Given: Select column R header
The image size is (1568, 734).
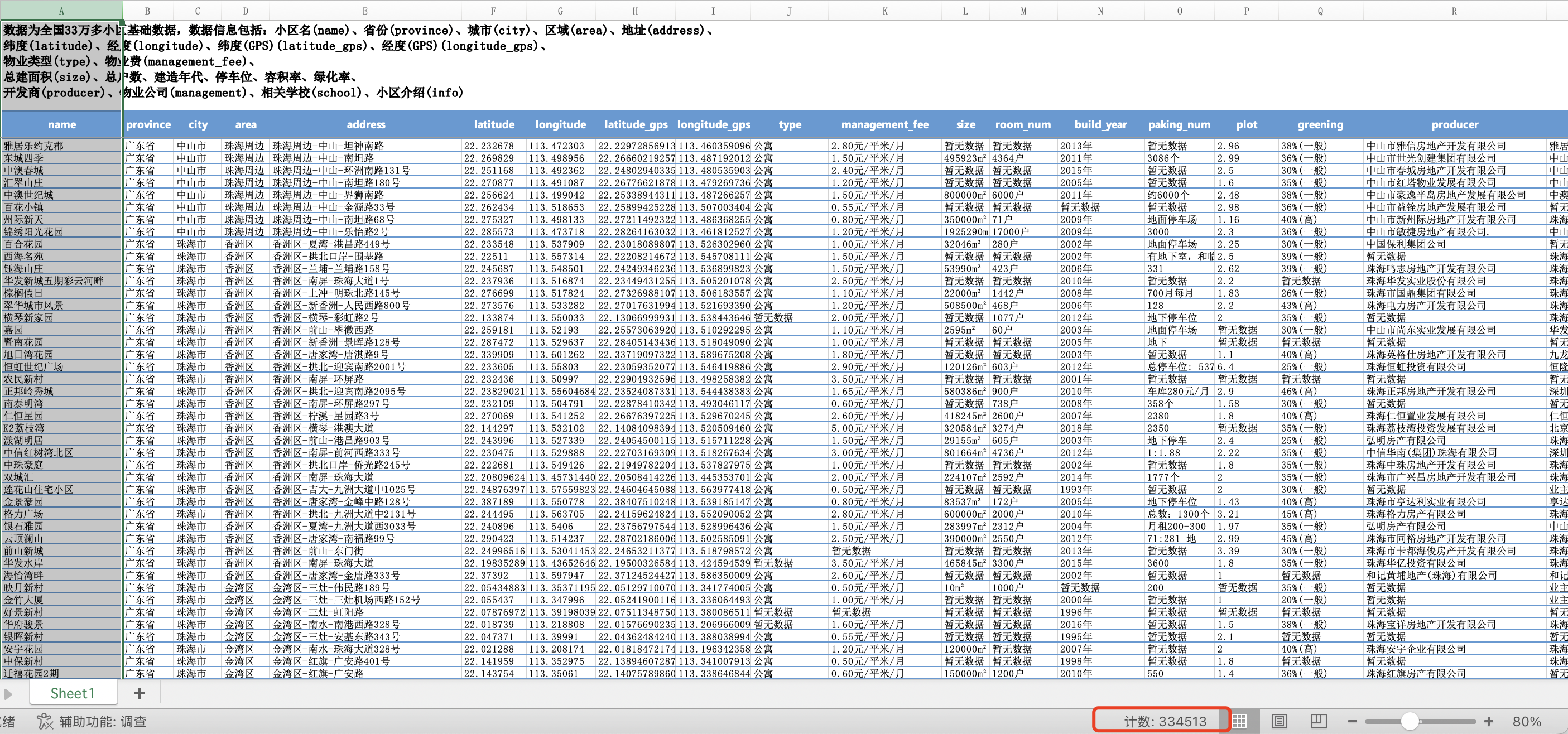Looking at the screenshot, I should tap(1454, 11).
